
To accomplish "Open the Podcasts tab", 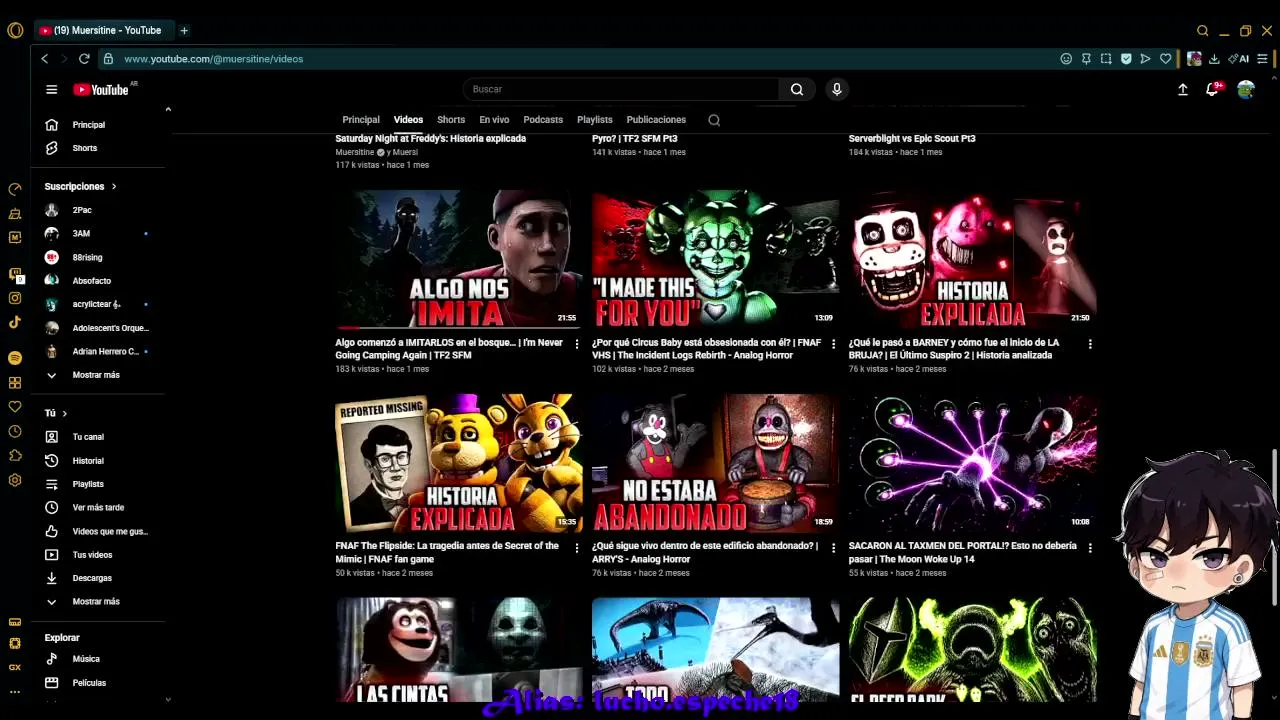I will [543, 120].
